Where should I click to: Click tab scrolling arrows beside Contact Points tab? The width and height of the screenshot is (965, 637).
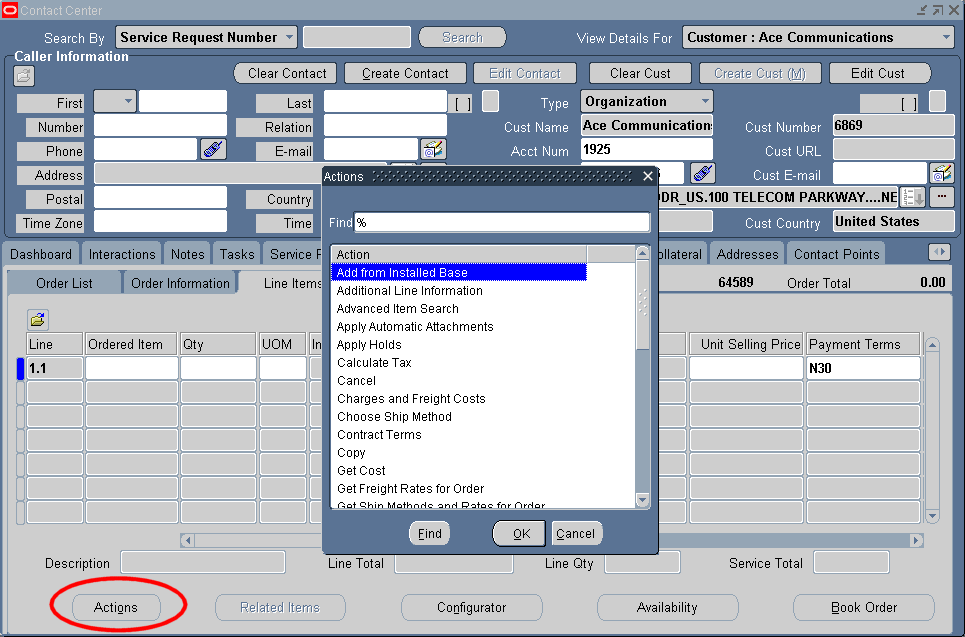tap(938, 253)
